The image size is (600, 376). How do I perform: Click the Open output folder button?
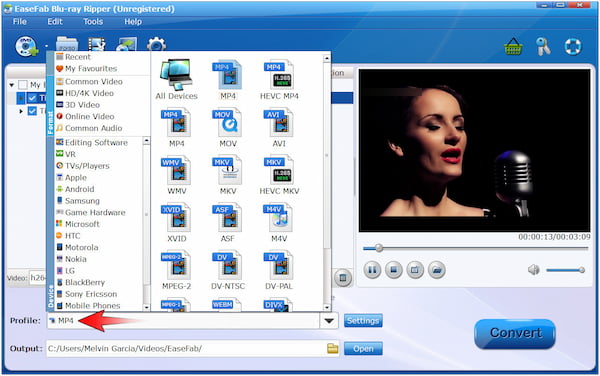(x=363, y=348)
